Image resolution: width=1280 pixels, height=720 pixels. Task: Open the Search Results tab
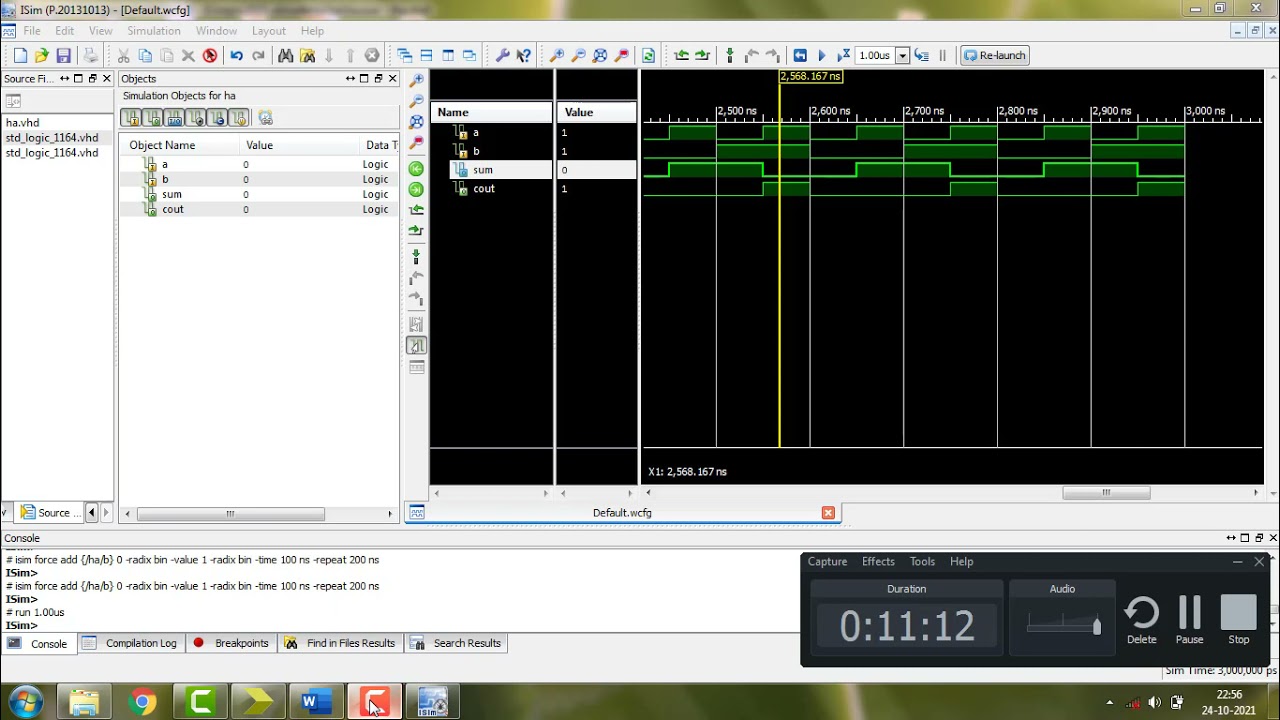coord(456,643)
